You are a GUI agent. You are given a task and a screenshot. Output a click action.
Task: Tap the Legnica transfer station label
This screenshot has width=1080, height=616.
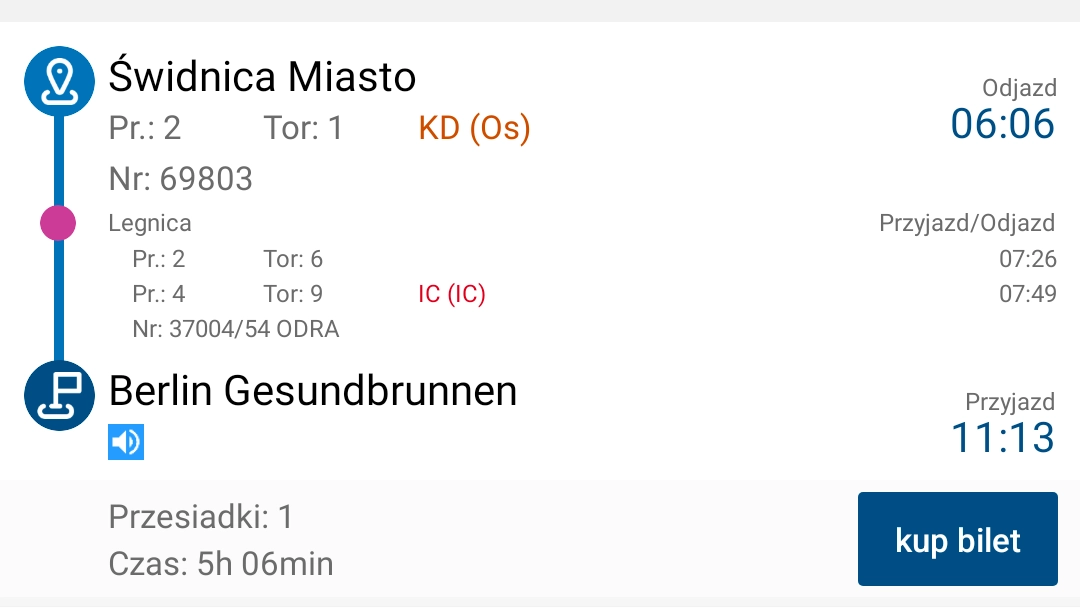click(x=150, y=223)
